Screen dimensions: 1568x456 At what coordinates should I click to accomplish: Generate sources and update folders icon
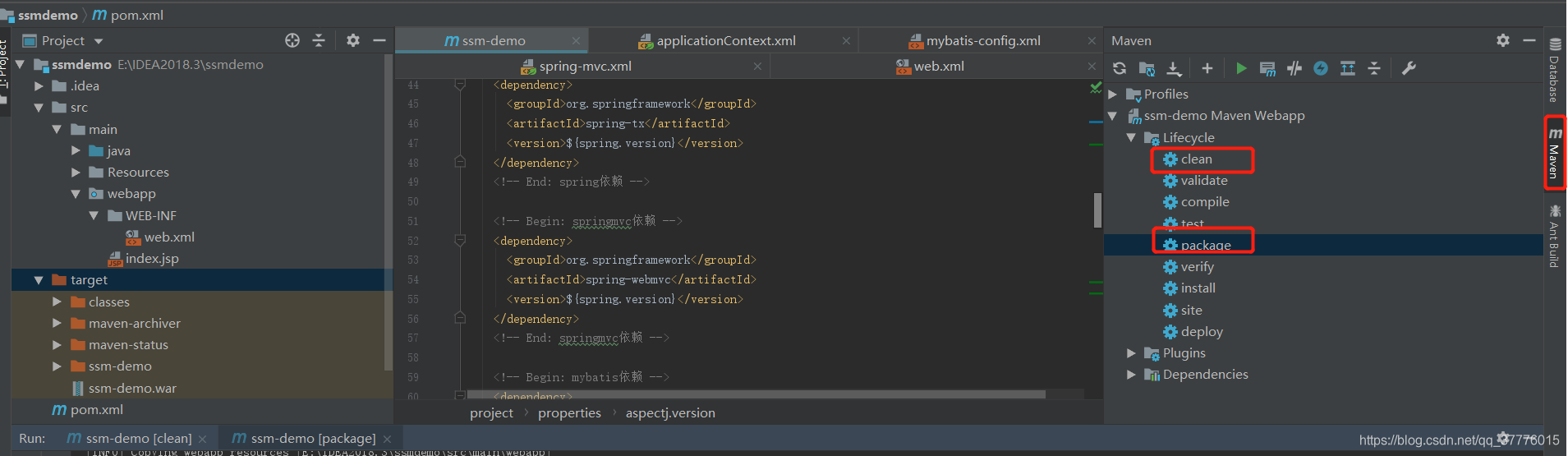[1147, 68]
